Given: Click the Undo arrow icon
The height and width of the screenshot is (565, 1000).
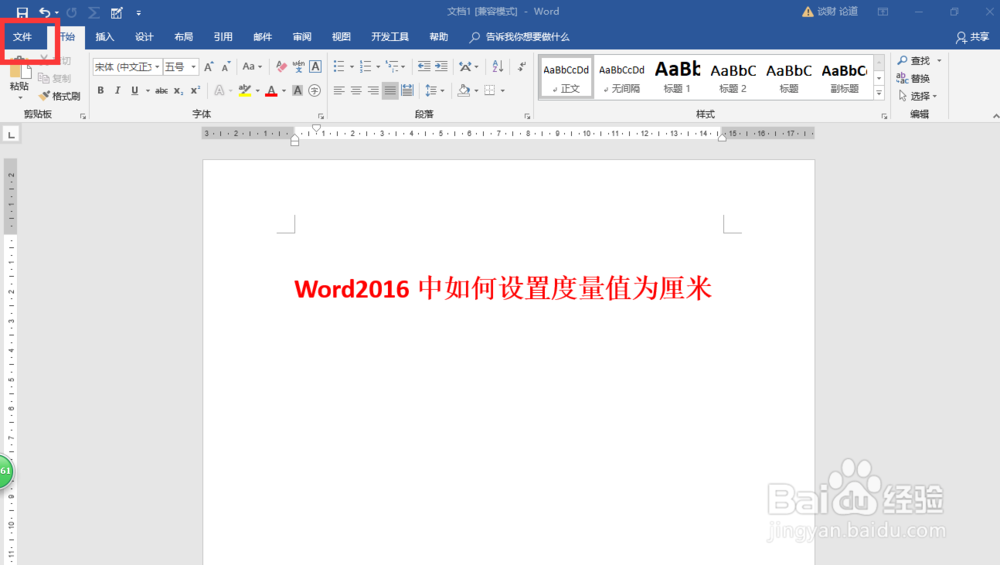Looking at the screenshot, I should tap(45, 12).
